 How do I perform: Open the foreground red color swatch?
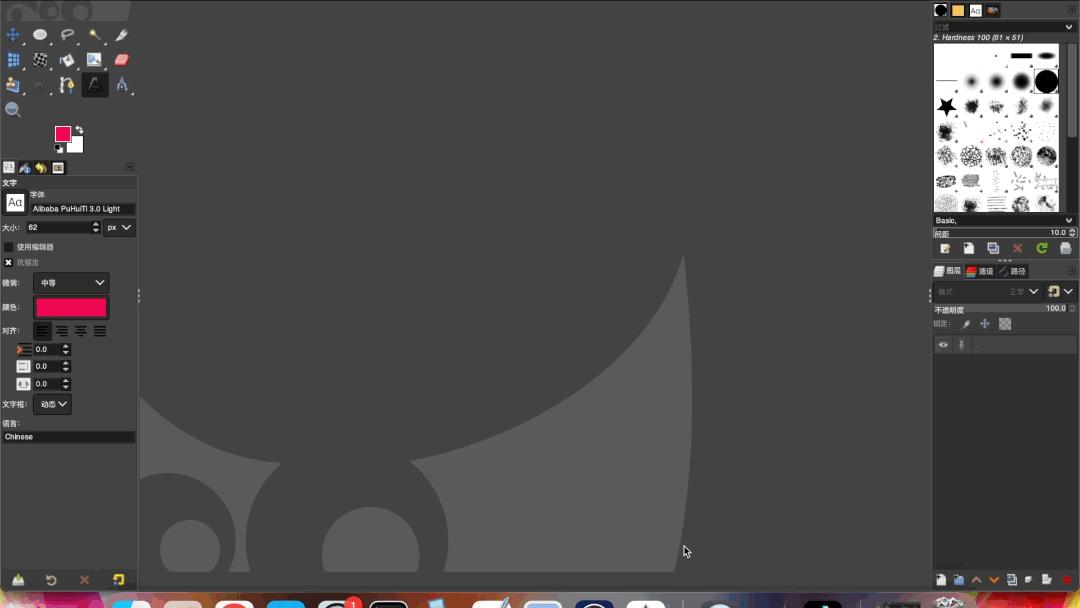[63, 134]
